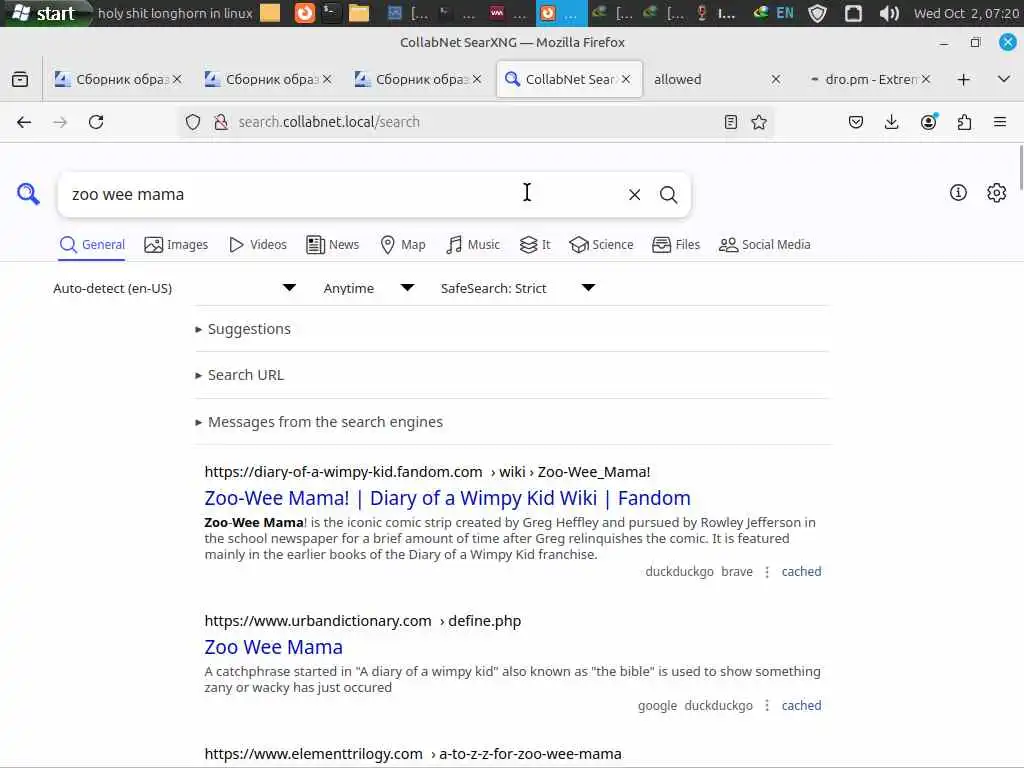Open a new tab with plus button
Image resolution: width=1024 pixels, height=768 pixels.
pyautogui.click(x=963, y=80)
